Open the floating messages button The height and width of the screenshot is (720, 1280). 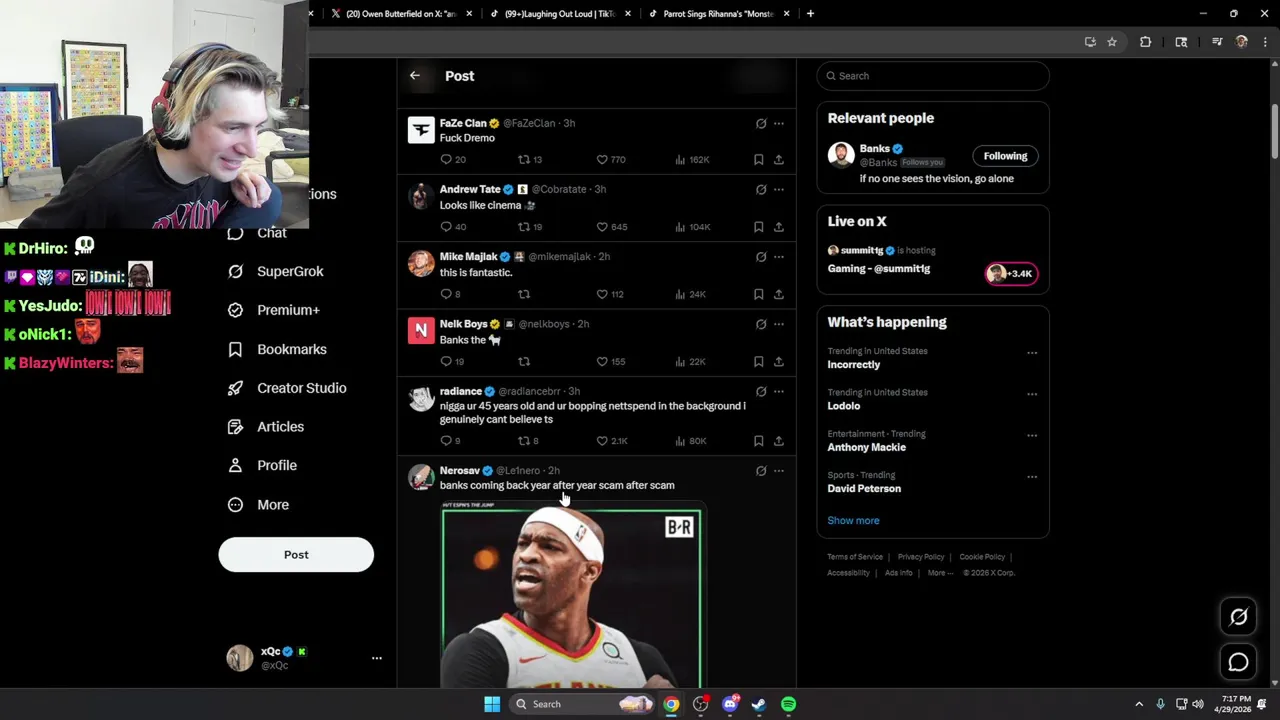tap(1238, 662)
